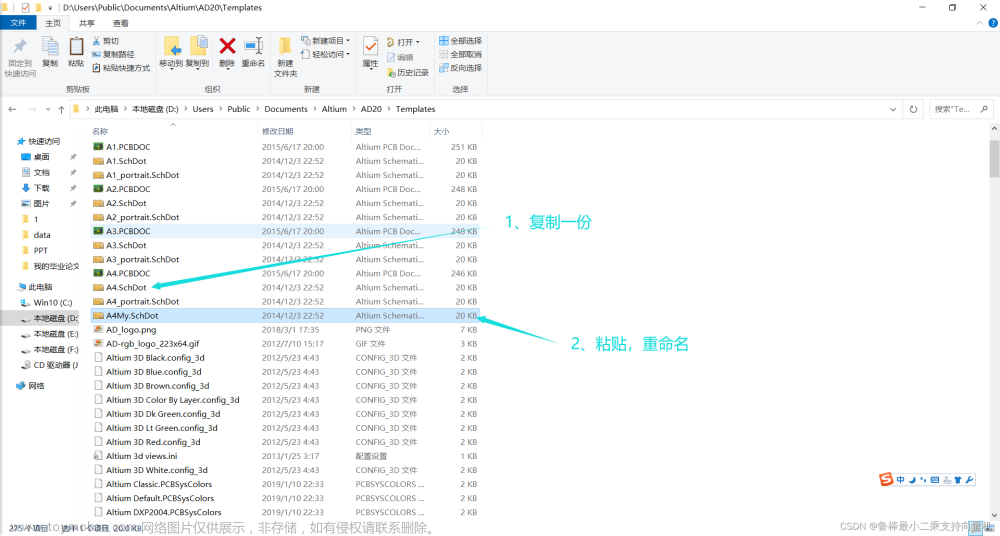The height and width of the screenshot is (536, 1000).
Task: Expand the address bar history dropdown
Action: pos(894,109)
